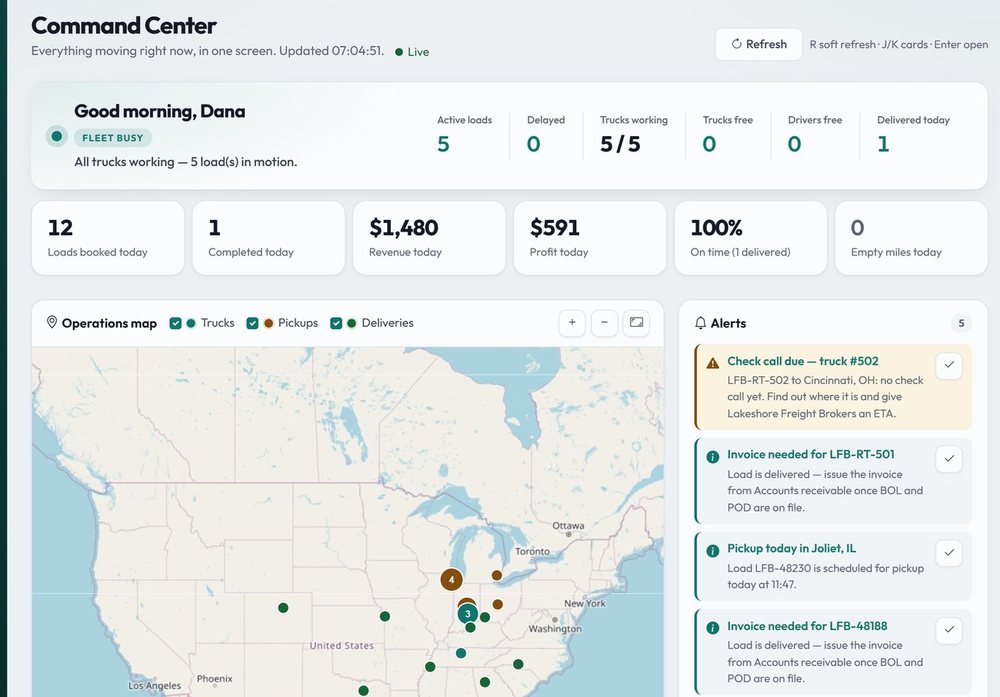This screenshot has height=697, width=1000.
Task: Click the fleet status dot beside greeting
Action: (57, 136)
